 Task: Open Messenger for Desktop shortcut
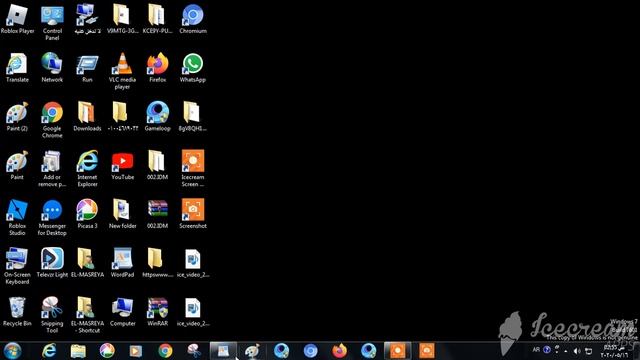52,218
